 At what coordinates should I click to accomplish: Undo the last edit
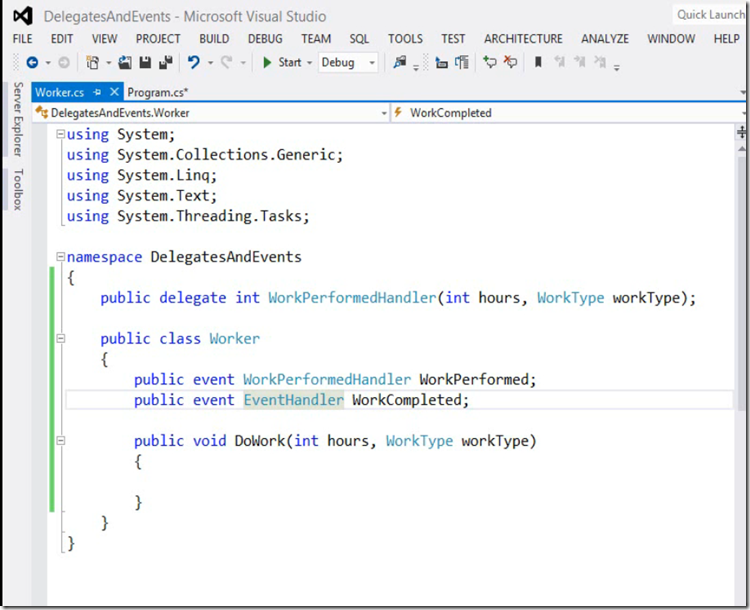tap(194, 62)
